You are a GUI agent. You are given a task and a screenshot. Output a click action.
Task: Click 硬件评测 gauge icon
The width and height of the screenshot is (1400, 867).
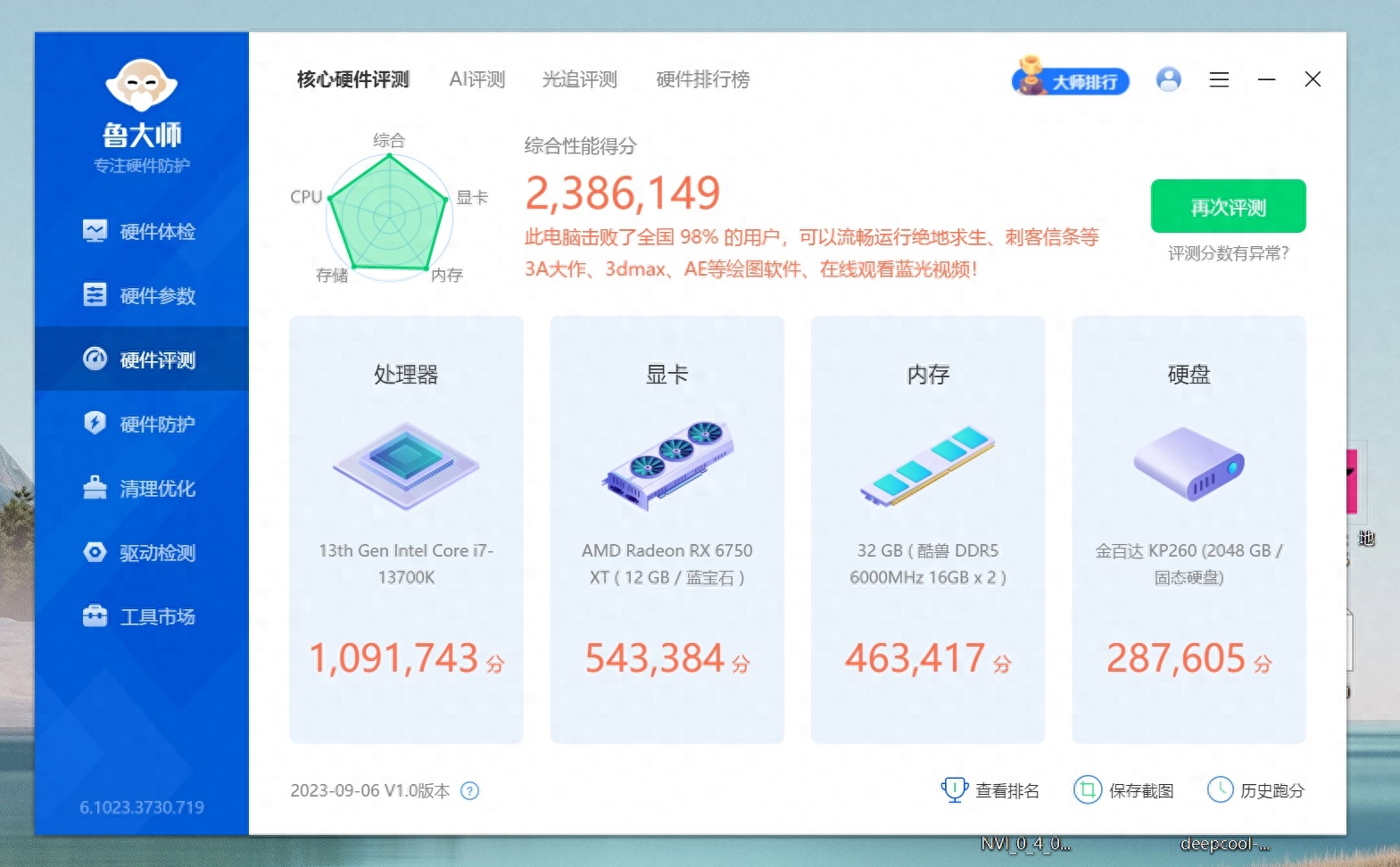(95, 359)
